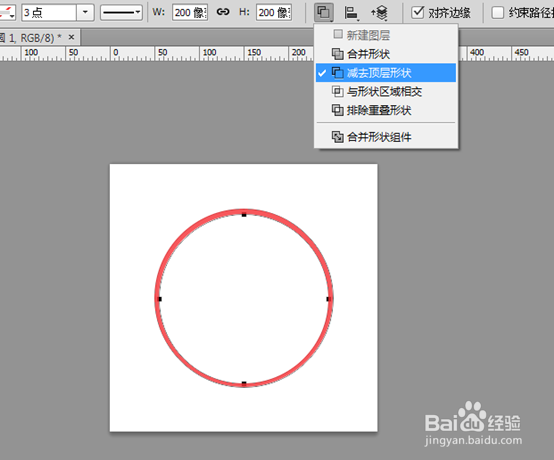Select 排除重叠形状 menu entry

(386, 110)
